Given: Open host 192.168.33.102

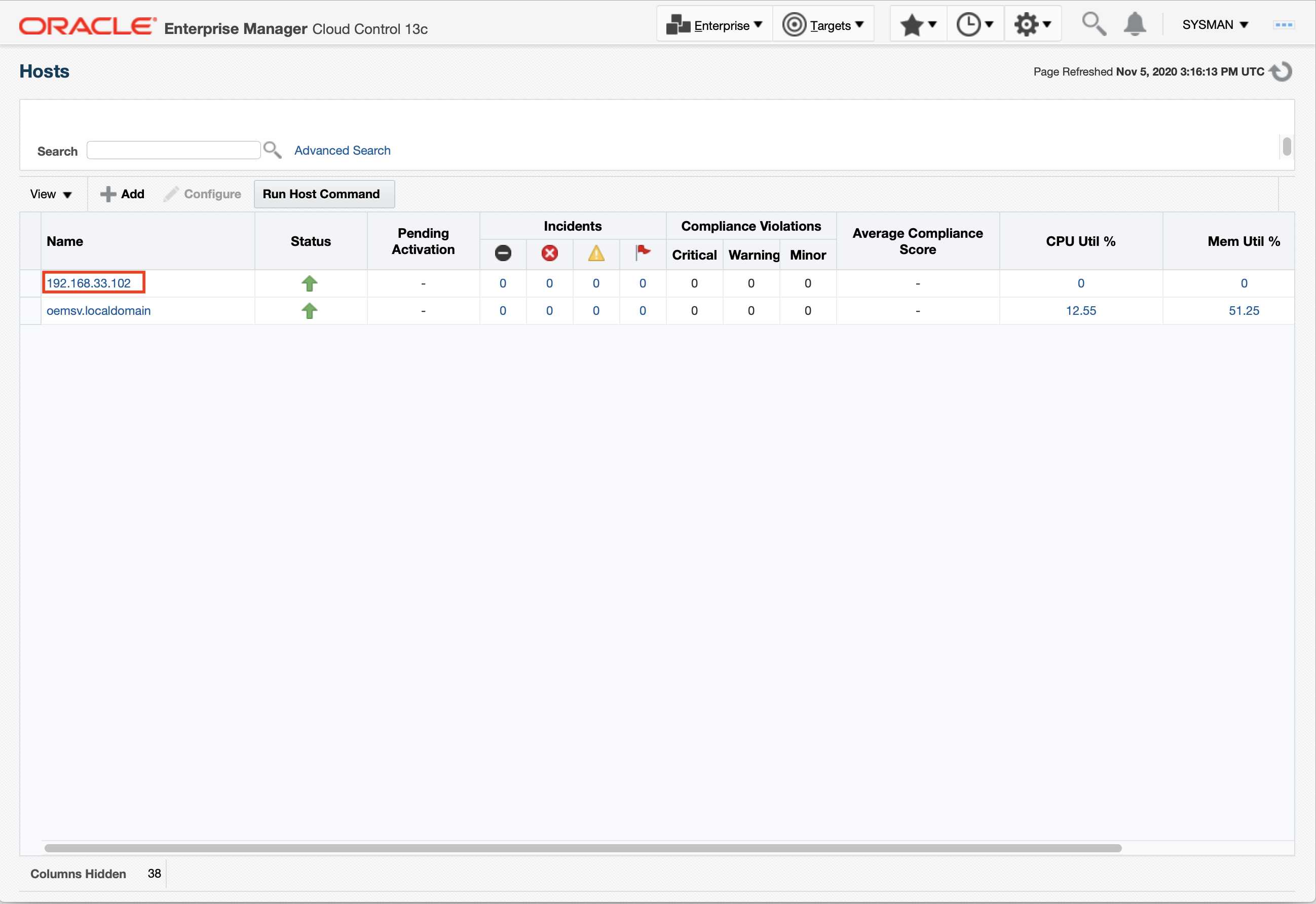Looking at the screenshot, I should pos(88,283).
